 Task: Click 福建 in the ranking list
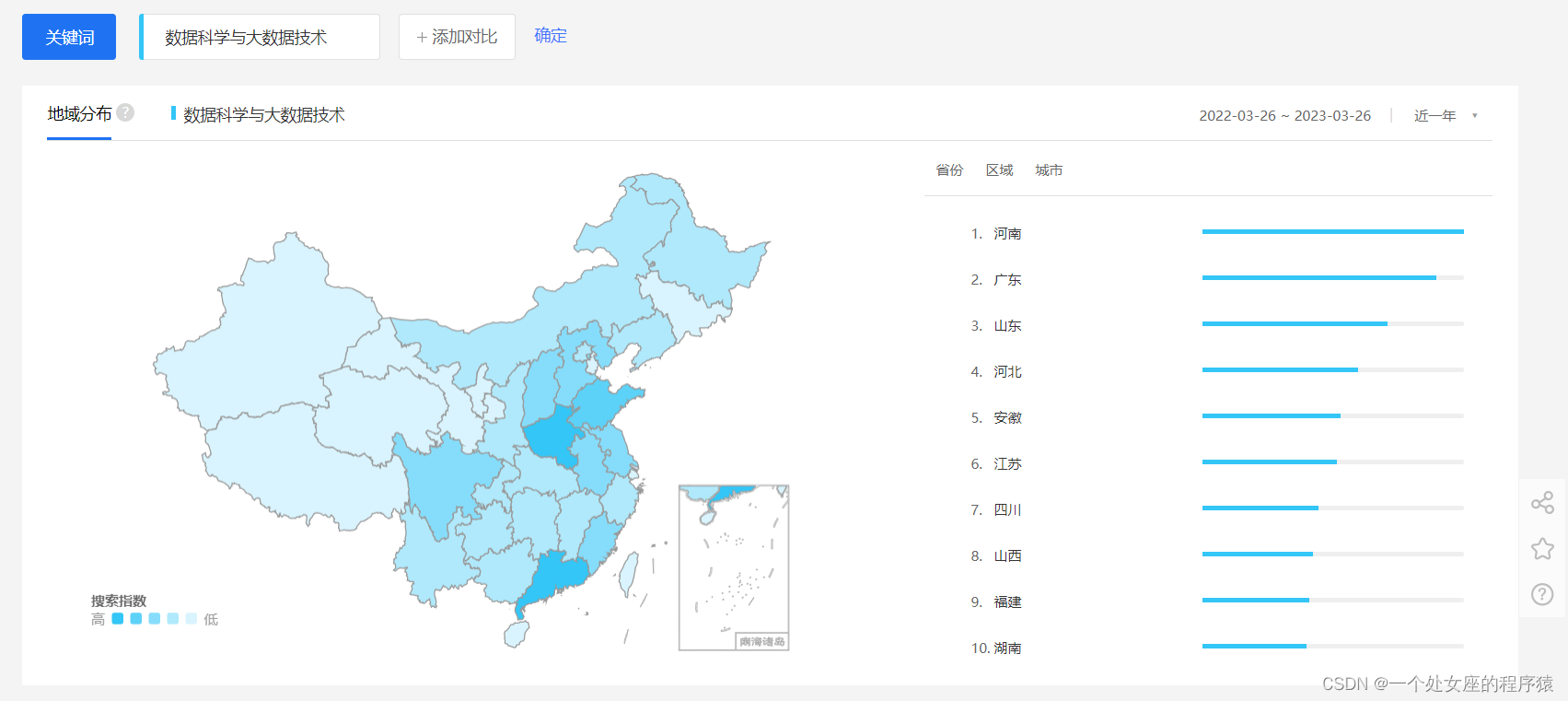click(1007, 602)
